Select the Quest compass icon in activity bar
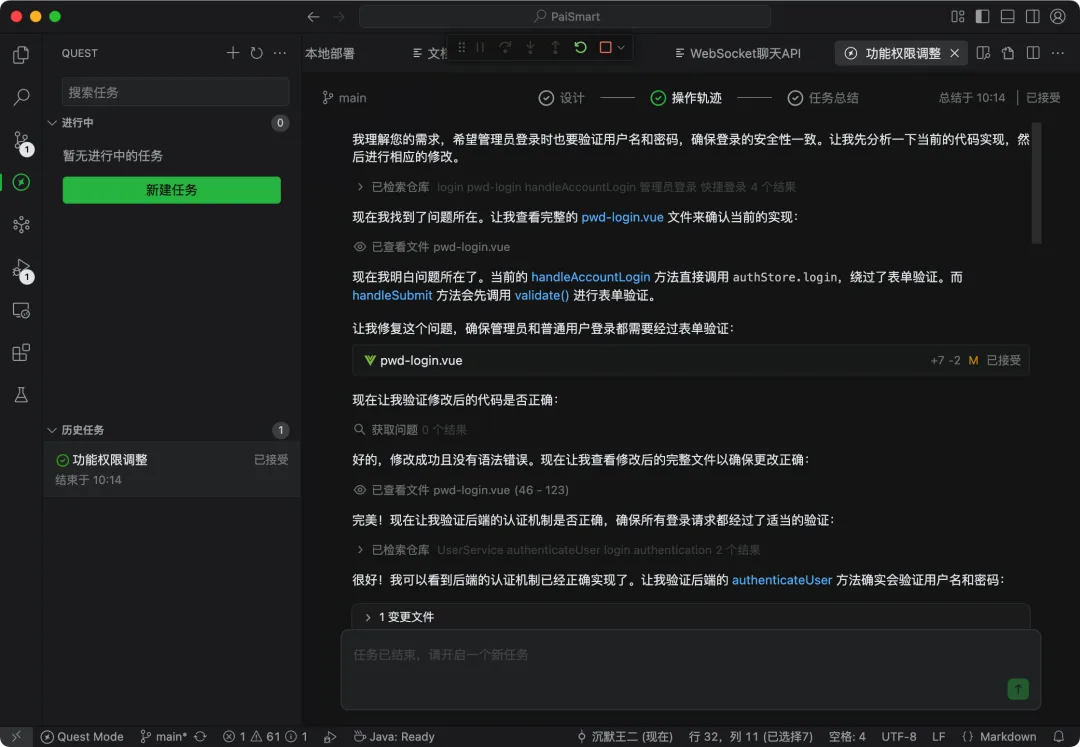Screen dimensions: 1080x747 (x=21, y=182)
